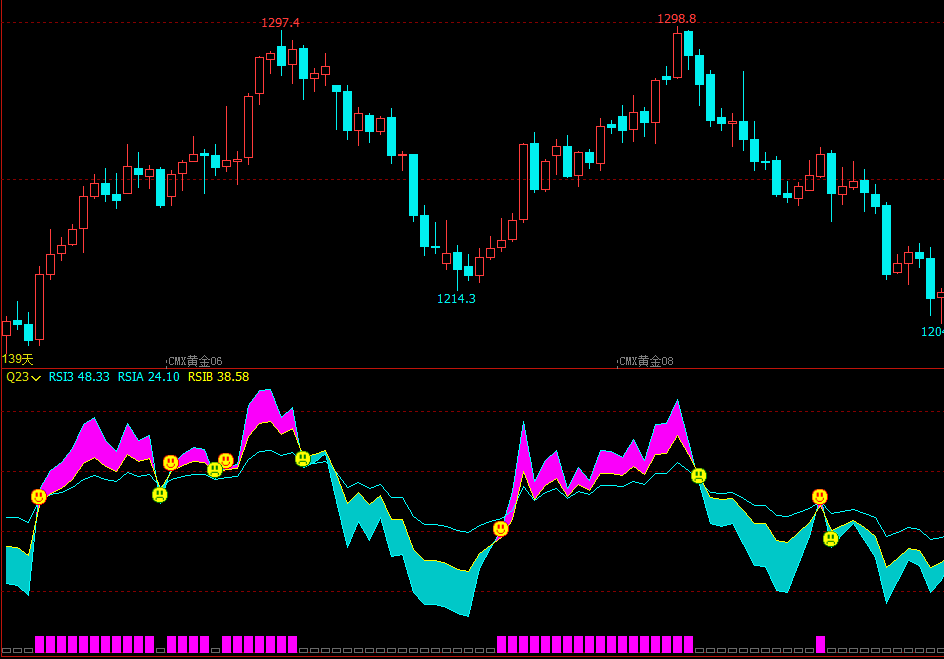Click the 139天 day-count label
Image resolution: width=944 pixels, height=659 pixels.
[17, 359]
